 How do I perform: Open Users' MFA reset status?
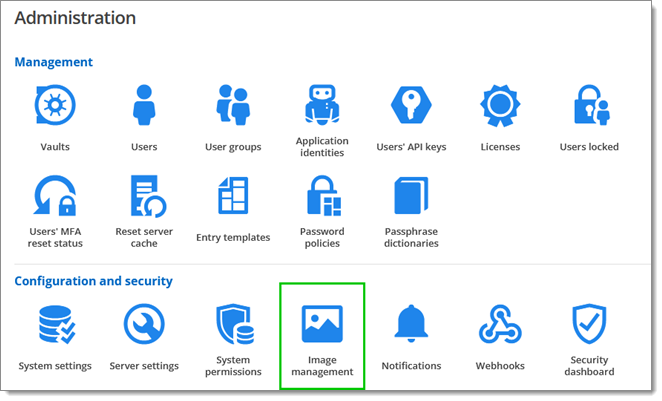[x=55, y=196]
